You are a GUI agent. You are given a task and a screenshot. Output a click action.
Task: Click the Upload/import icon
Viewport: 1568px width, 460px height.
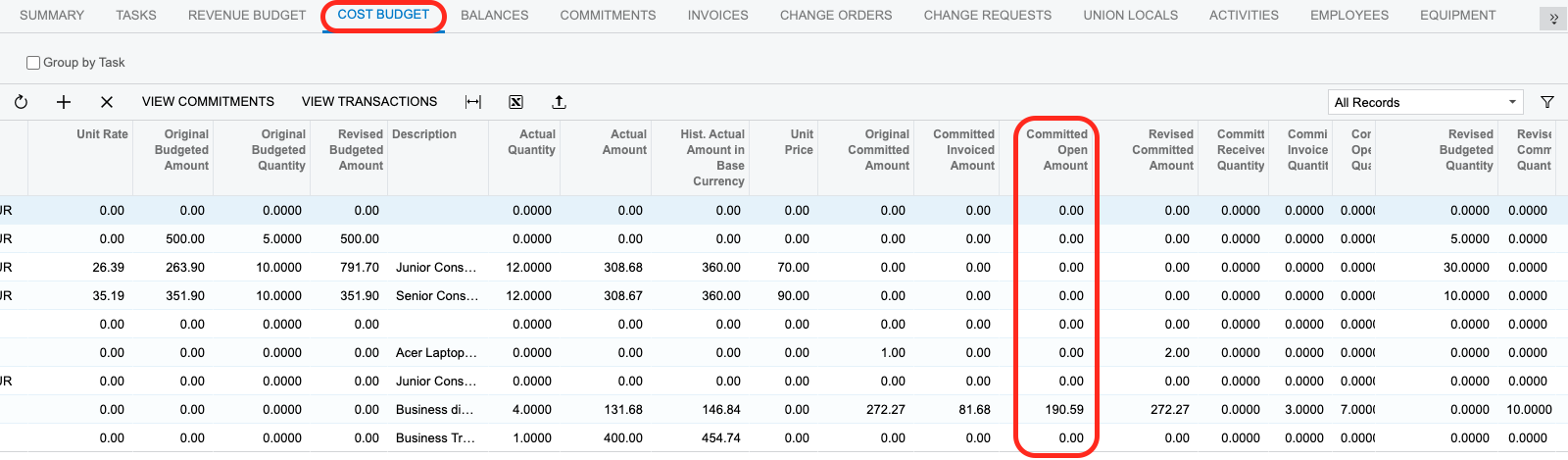(x=559, y=102)
